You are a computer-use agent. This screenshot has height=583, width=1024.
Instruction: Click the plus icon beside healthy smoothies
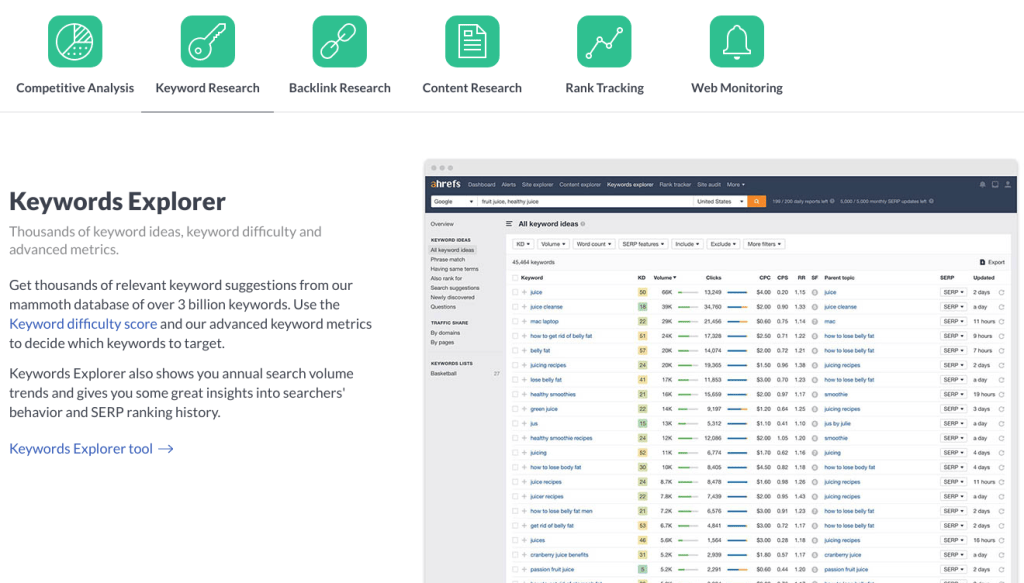pyautogui.click(x=524, y=394)
